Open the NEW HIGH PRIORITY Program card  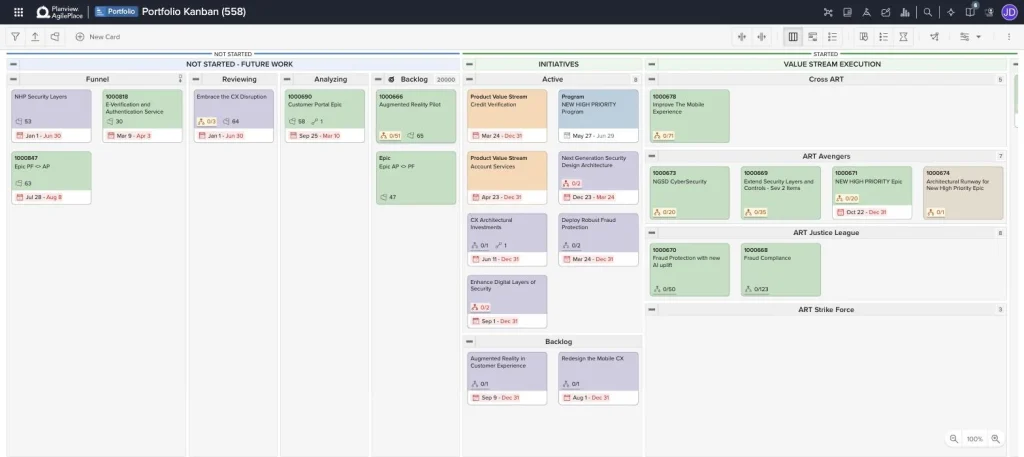click(598, 116)
